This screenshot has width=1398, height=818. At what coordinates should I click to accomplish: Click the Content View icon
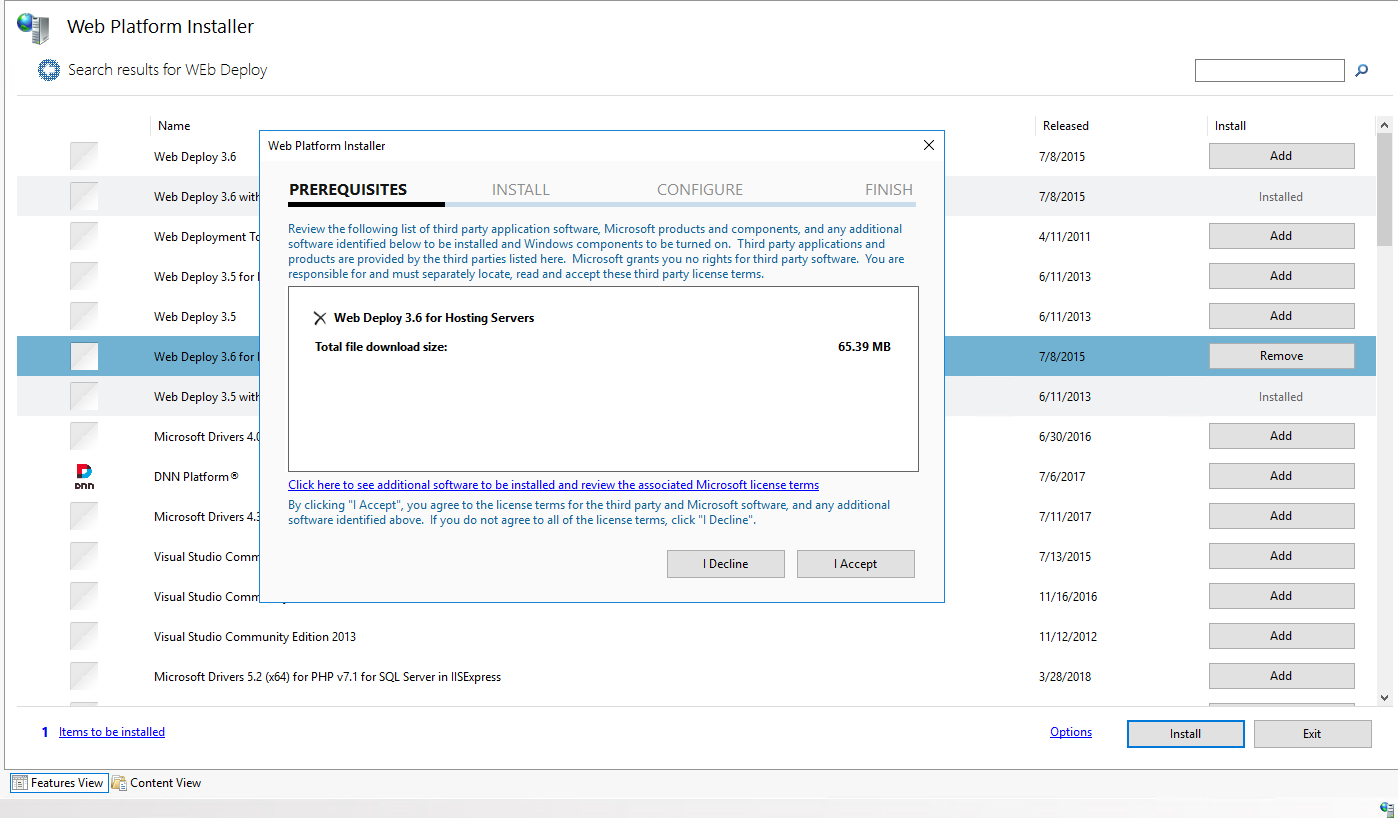click(x=119, y=783)
